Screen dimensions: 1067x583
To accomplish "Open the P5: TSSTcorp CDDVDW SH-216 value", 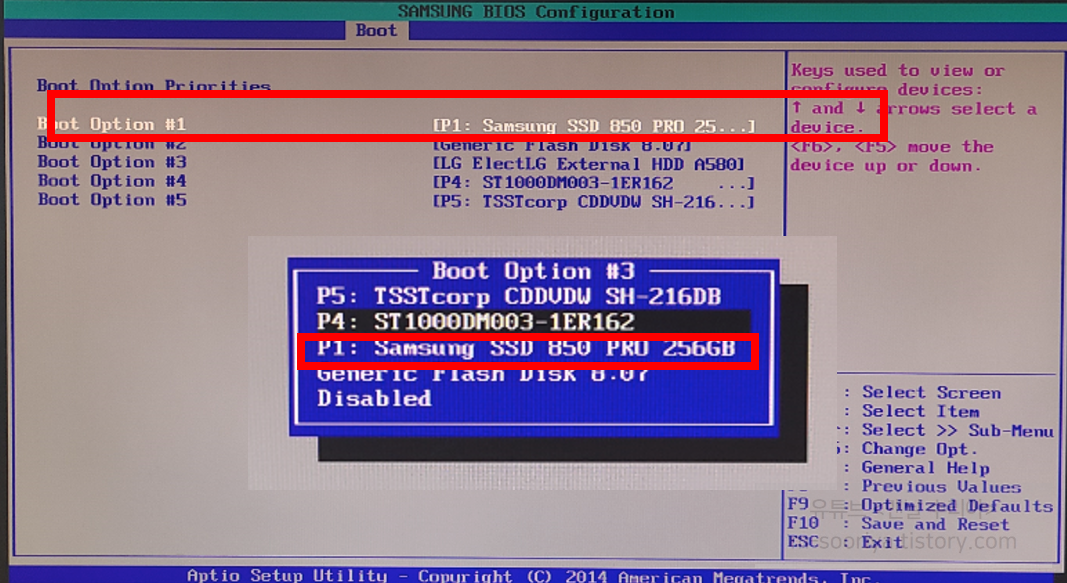I will click(594, 203).
